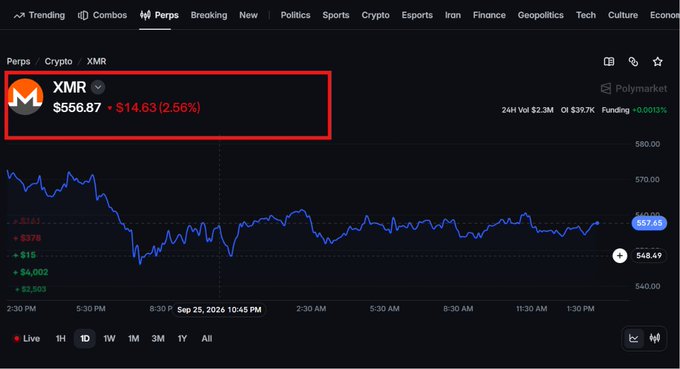Screen dimensions: 680x369
Task: Click the $14.63 (2.56%) change text
Action: pyautogui.click(x=158, y=108)
